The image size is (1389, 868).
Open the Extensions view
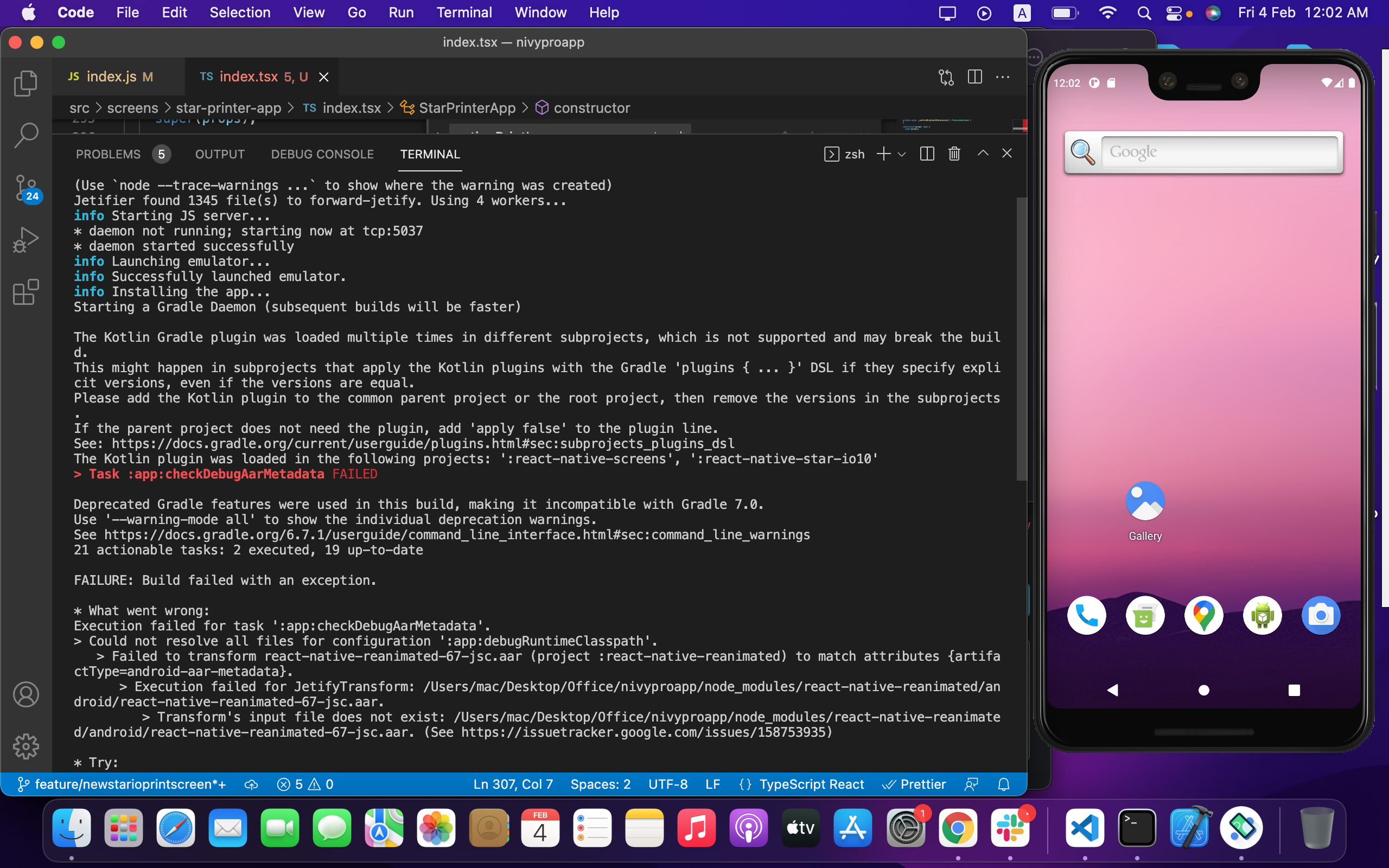(26, 292)
